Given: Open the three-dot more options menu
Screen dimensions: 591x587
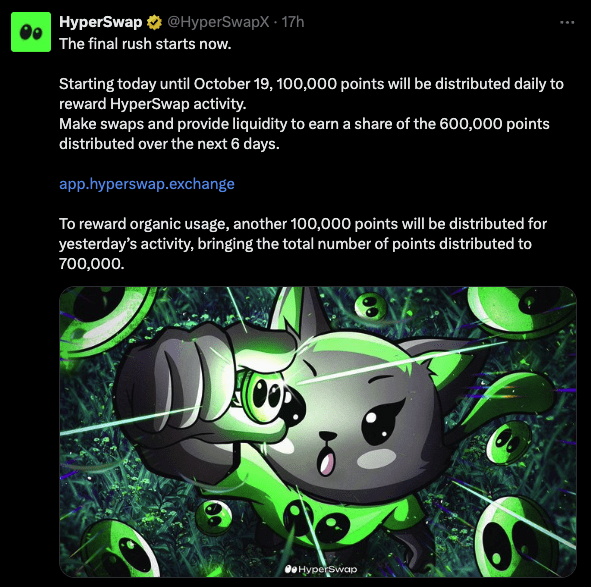Looking at the screenshot, I should pos(567,22).
